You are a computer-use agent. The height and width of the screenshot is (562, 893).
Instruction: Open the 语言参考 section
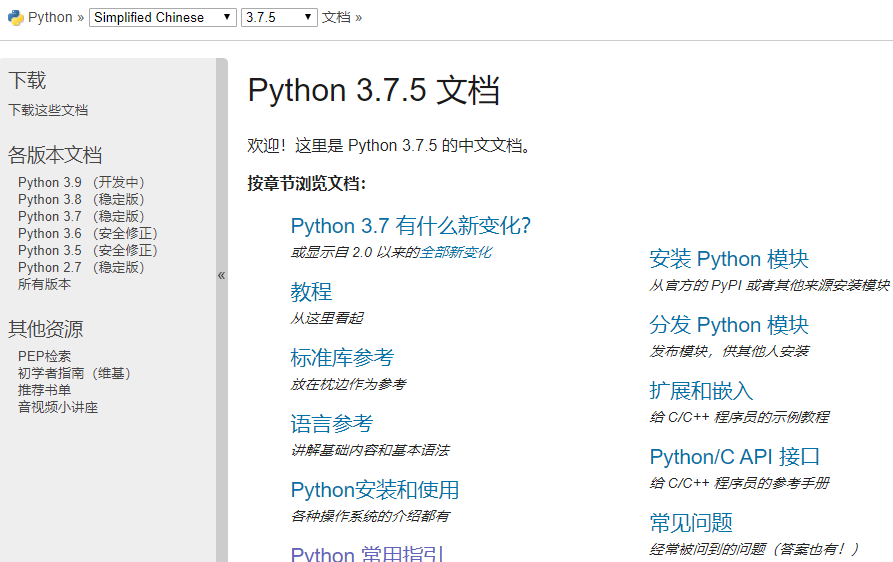coord(332,424)
